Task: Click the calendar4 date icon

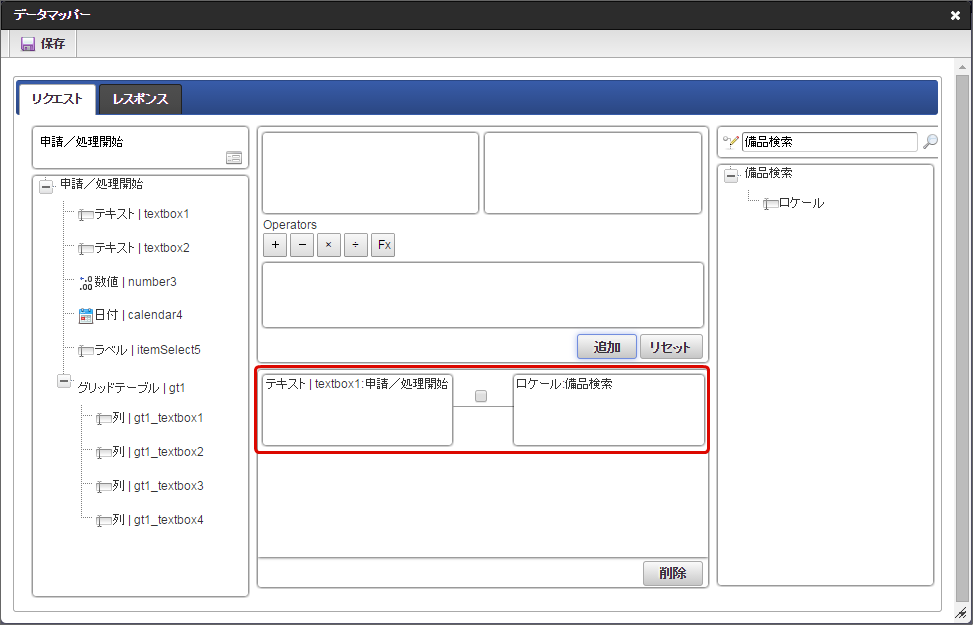Action: click(86, 316)
